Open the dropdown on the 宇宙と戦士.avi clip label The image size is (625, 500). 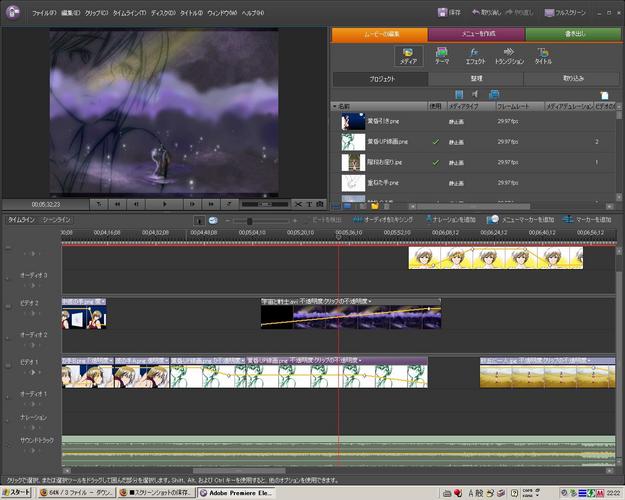tap(370, 301)
